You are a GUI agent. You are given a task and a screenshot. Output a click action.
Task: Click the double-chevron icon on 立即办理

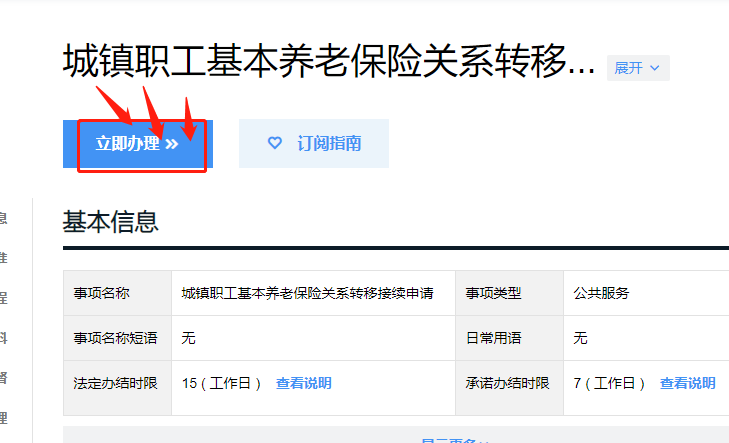172,144
